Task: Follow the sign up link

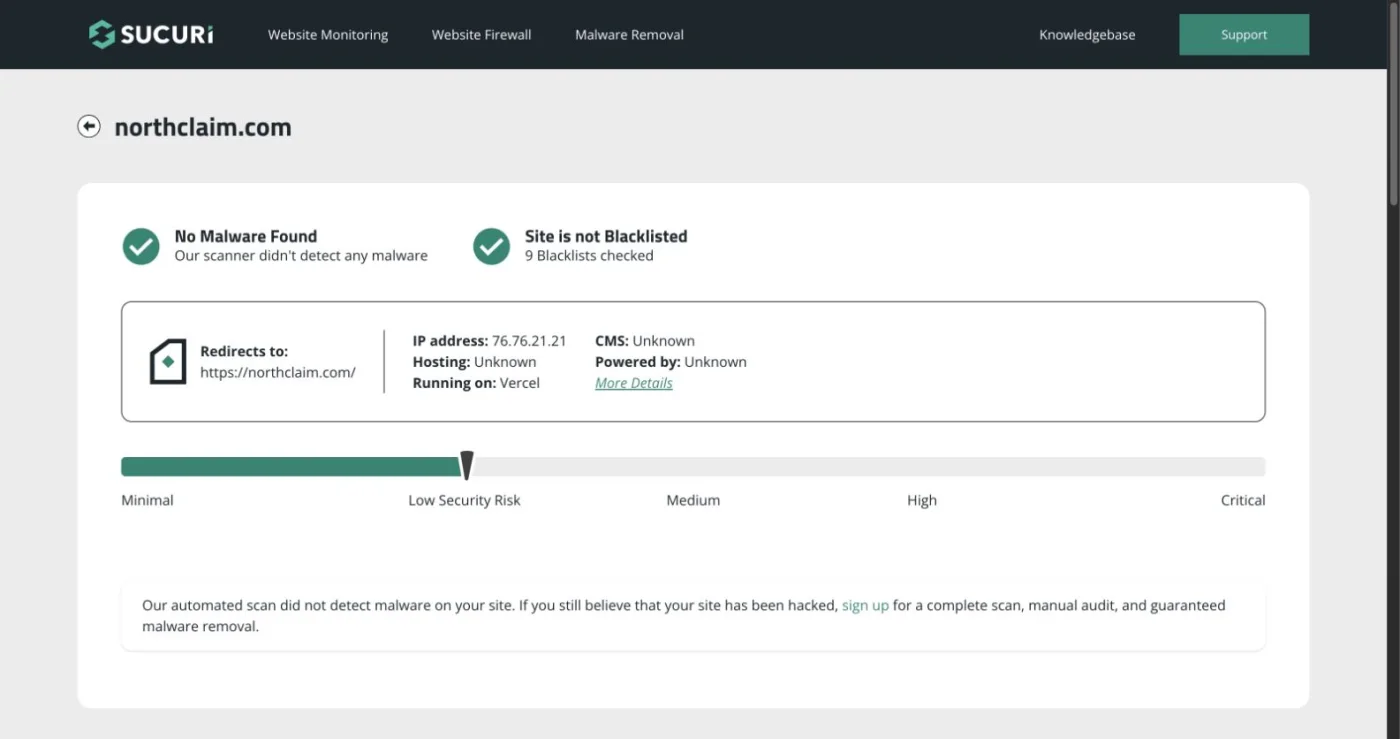Action: click(865, 605)
